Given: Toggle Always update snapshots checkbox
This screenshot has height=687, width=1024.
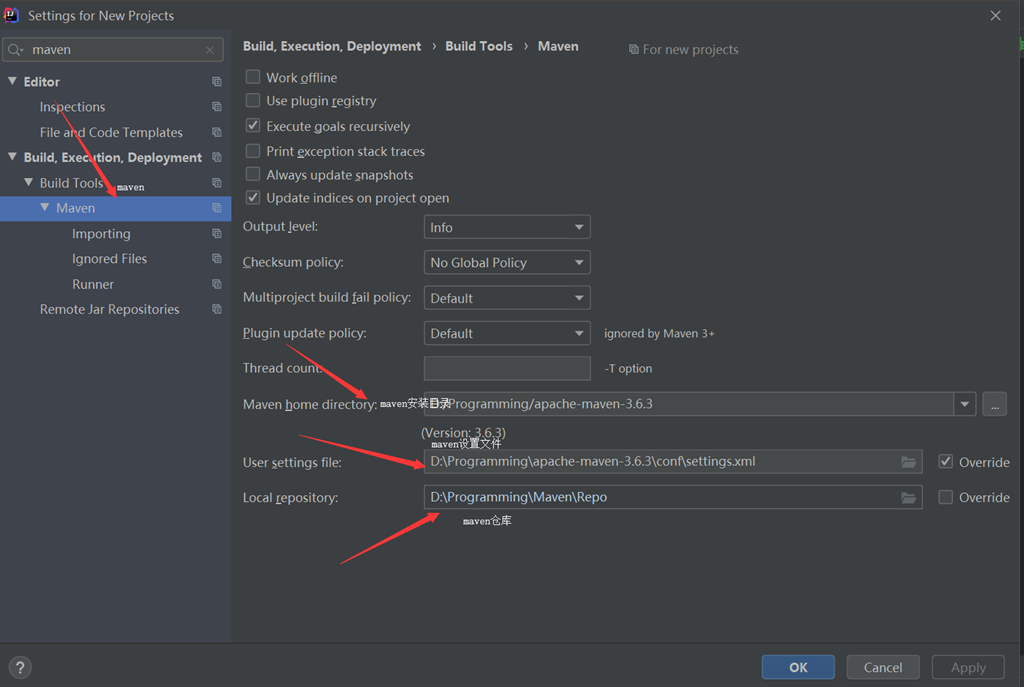Looking at the screenshot, I should (253, 174).
